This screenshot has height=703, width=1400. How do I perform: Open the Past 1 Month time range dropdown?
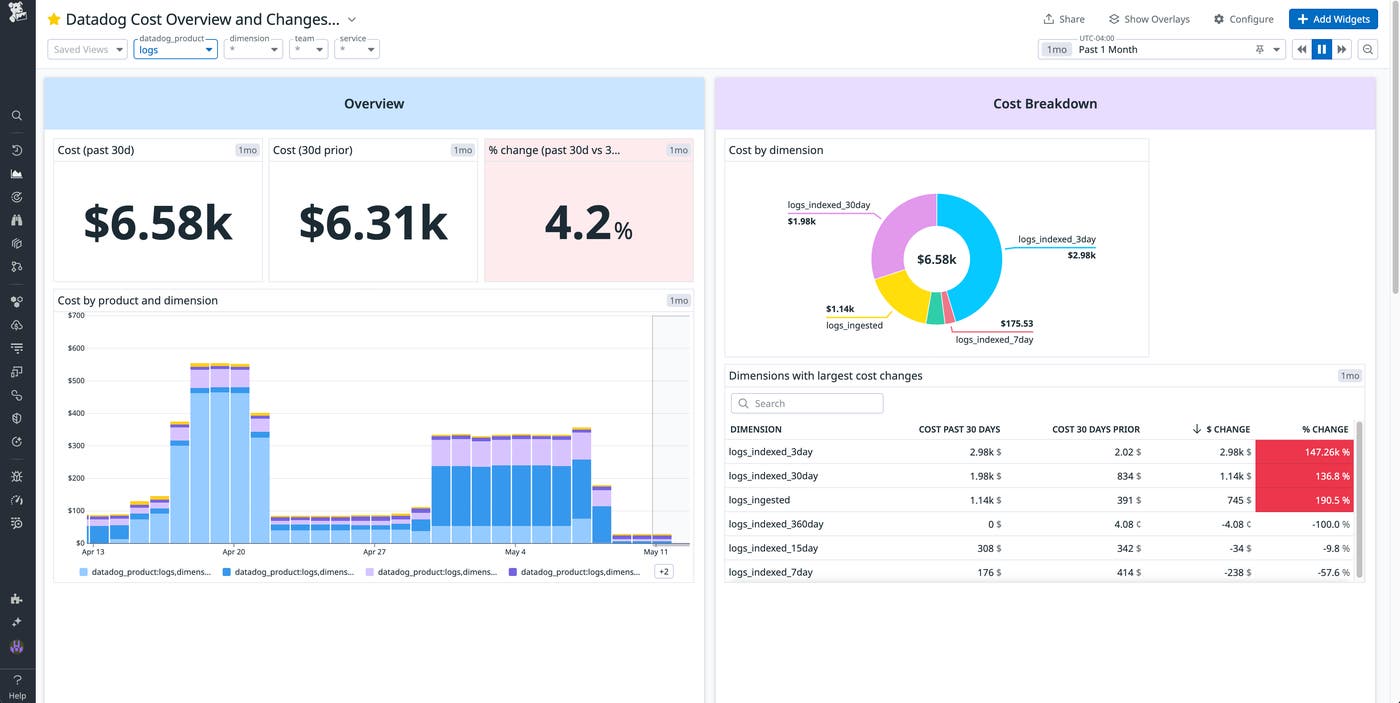(1277, 49)
